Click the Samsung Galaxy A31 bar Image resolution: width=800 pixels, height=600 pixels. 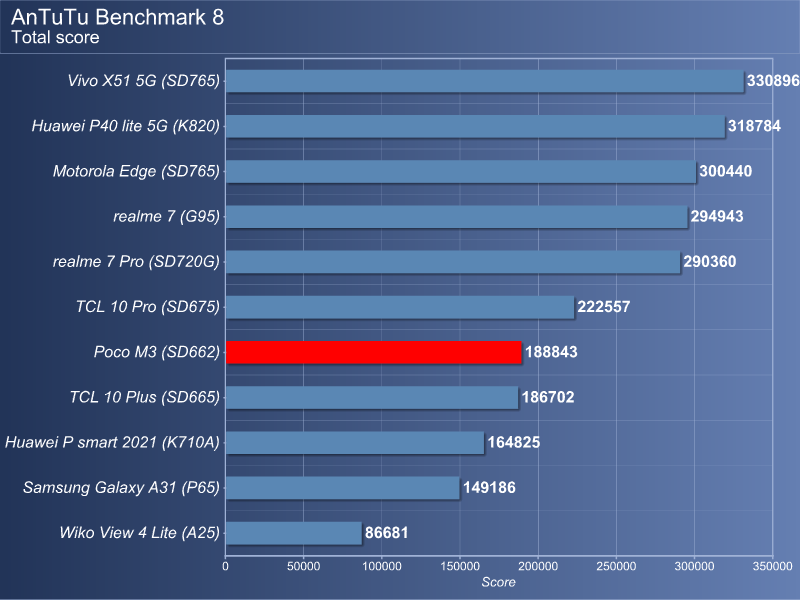[342, 488]
